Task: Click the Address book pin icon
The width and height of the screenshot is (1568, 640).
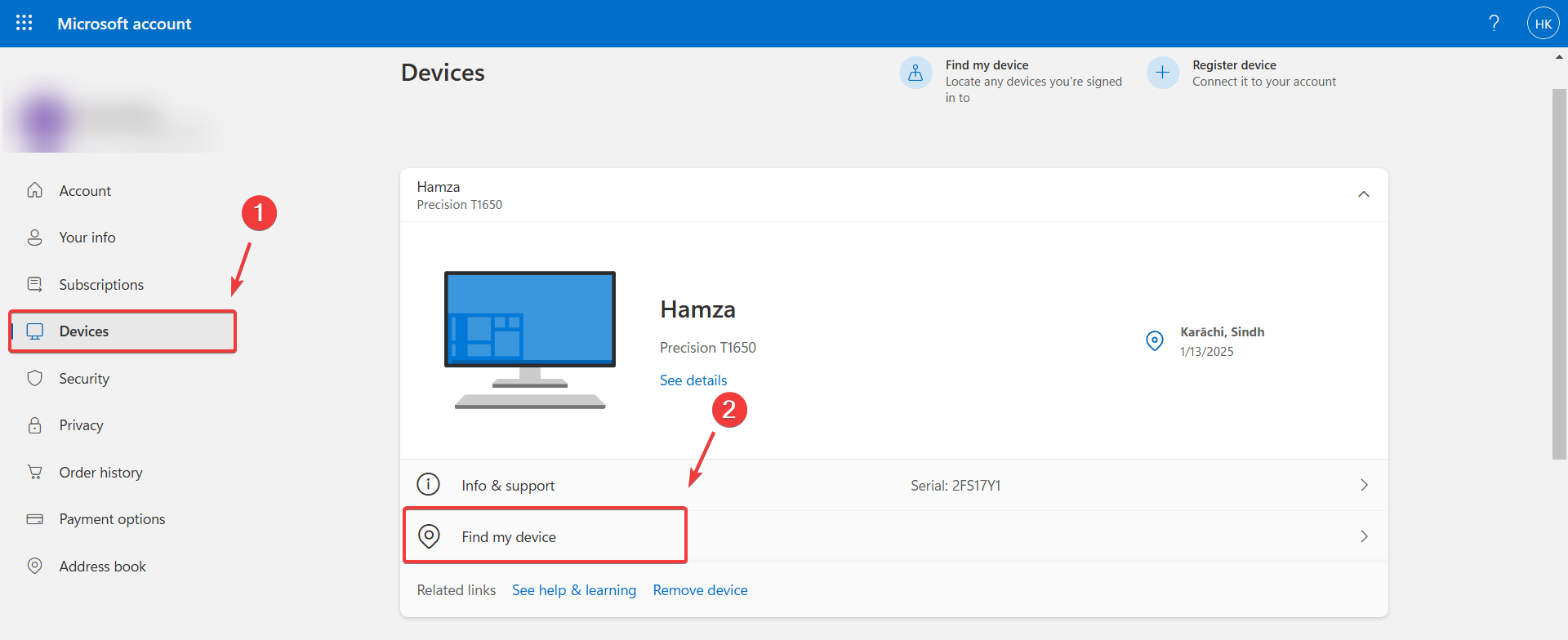Action: tap(34, 566)
